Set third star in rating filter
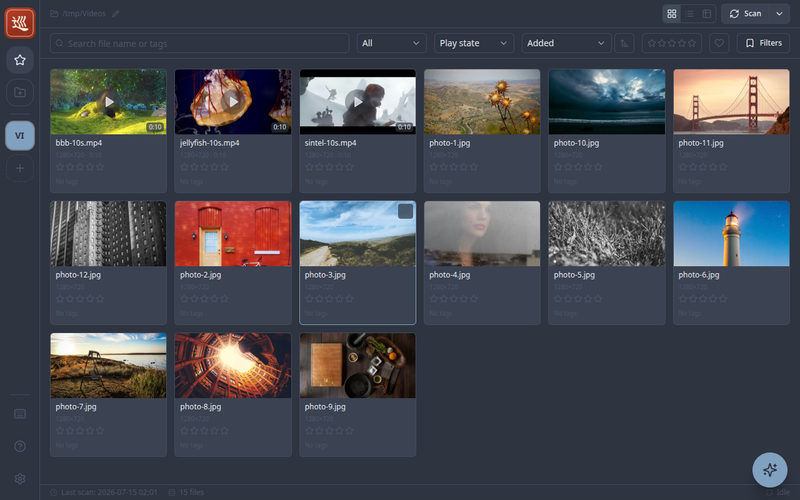 (x=671, y=43)
